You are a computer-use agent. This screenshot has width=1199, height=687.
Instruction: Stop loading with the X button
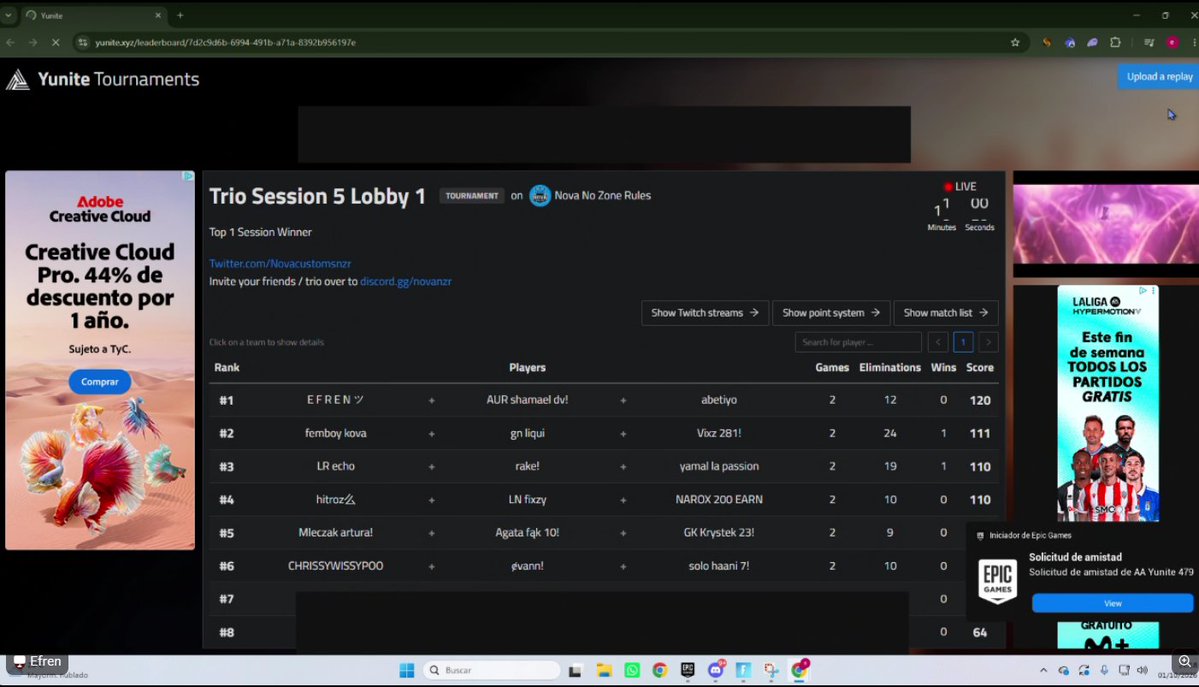pyautogui.click(x=55, y=43)
